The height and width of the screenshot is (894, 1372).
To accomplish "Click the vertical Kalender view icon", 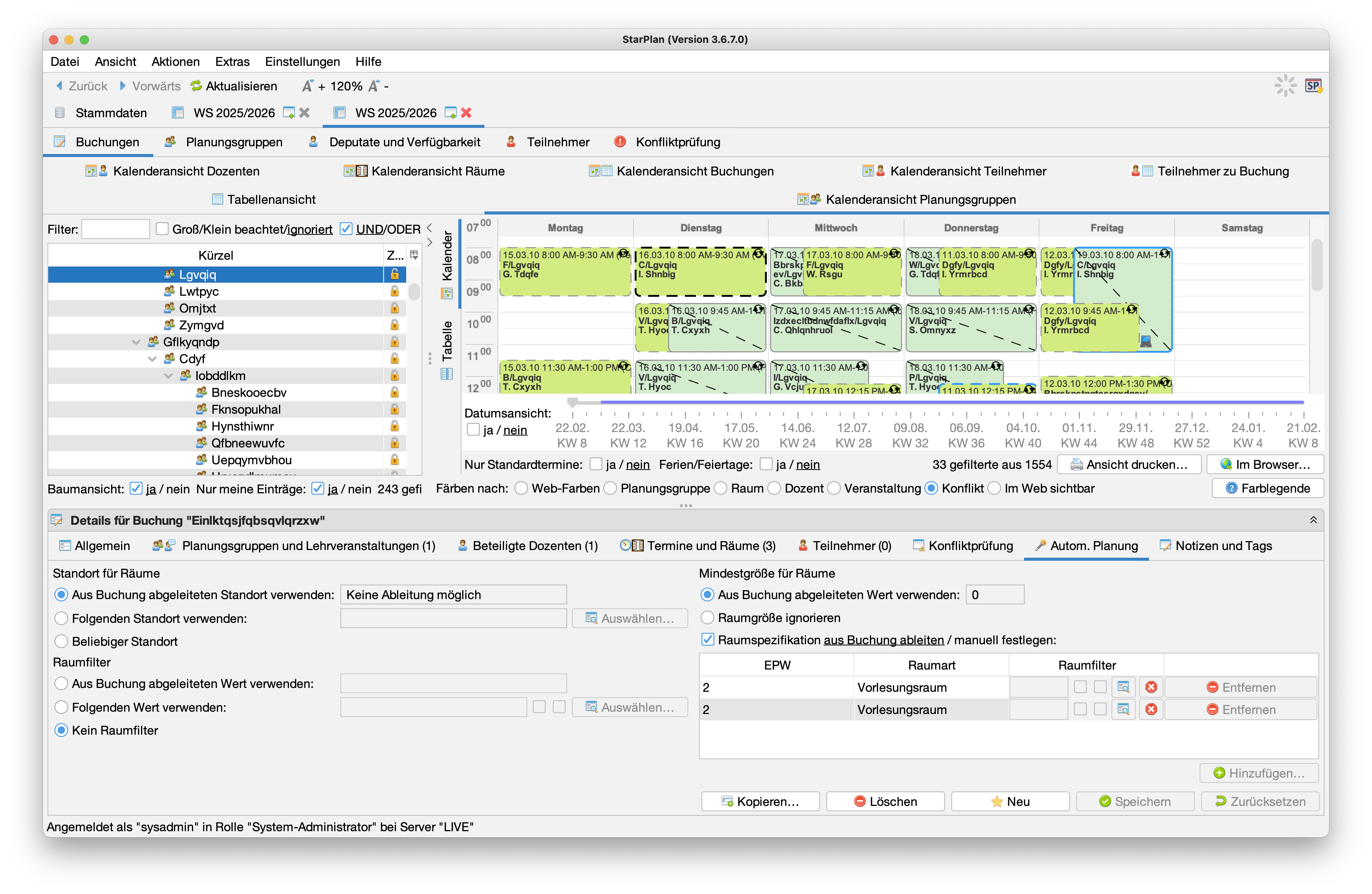I will point(447,293).
